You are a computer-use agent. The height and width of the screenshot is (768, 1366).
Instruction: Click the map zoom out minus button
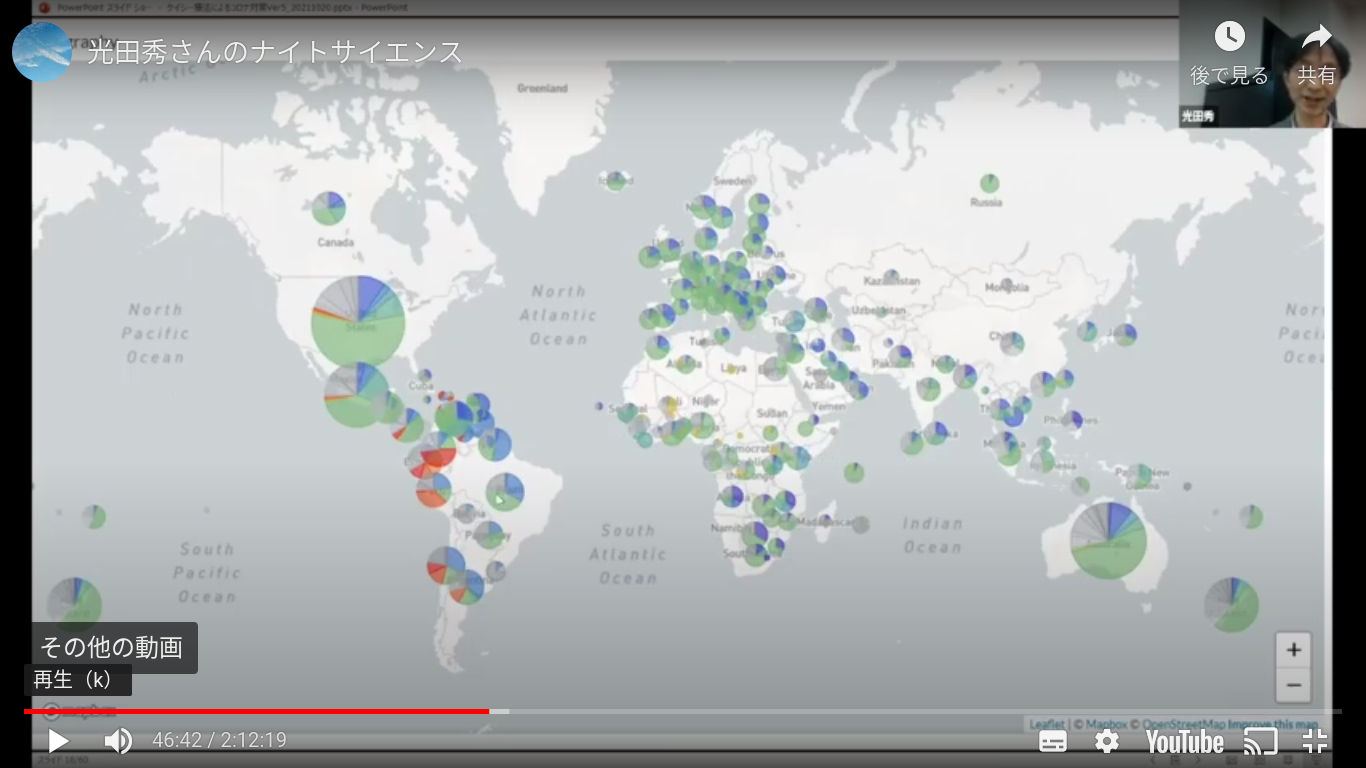click(1293, 685)
